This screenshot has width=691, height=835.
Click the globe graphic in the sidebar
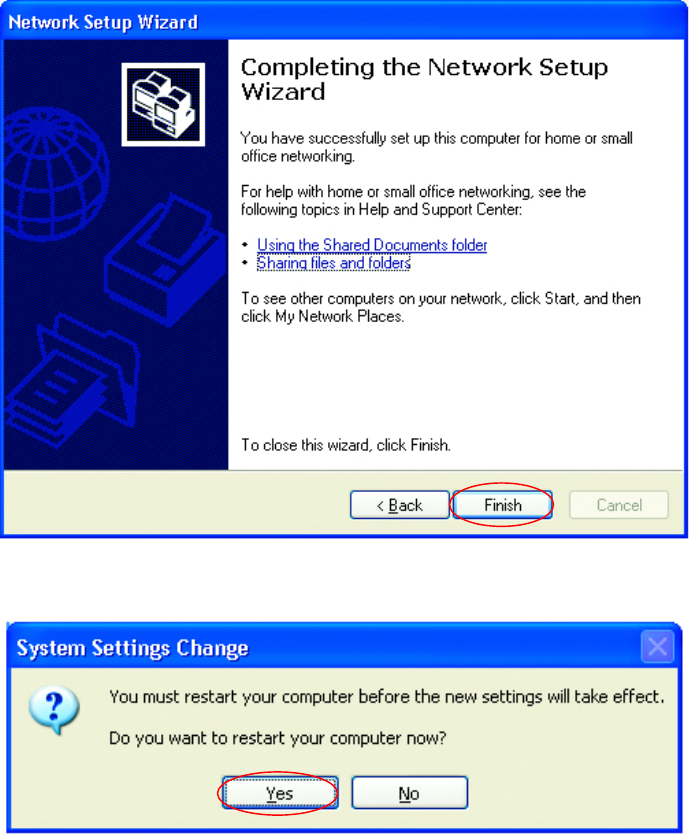[54, 171]
